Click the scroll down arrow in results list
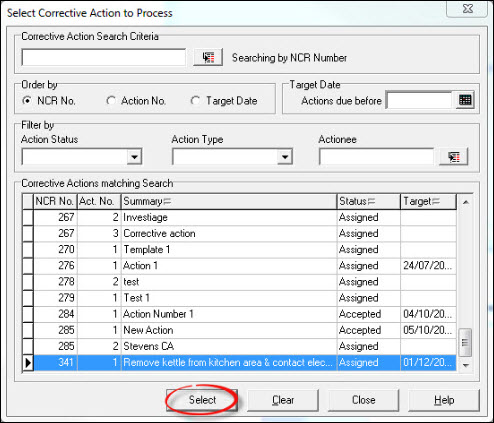 (x=466, y=365)
